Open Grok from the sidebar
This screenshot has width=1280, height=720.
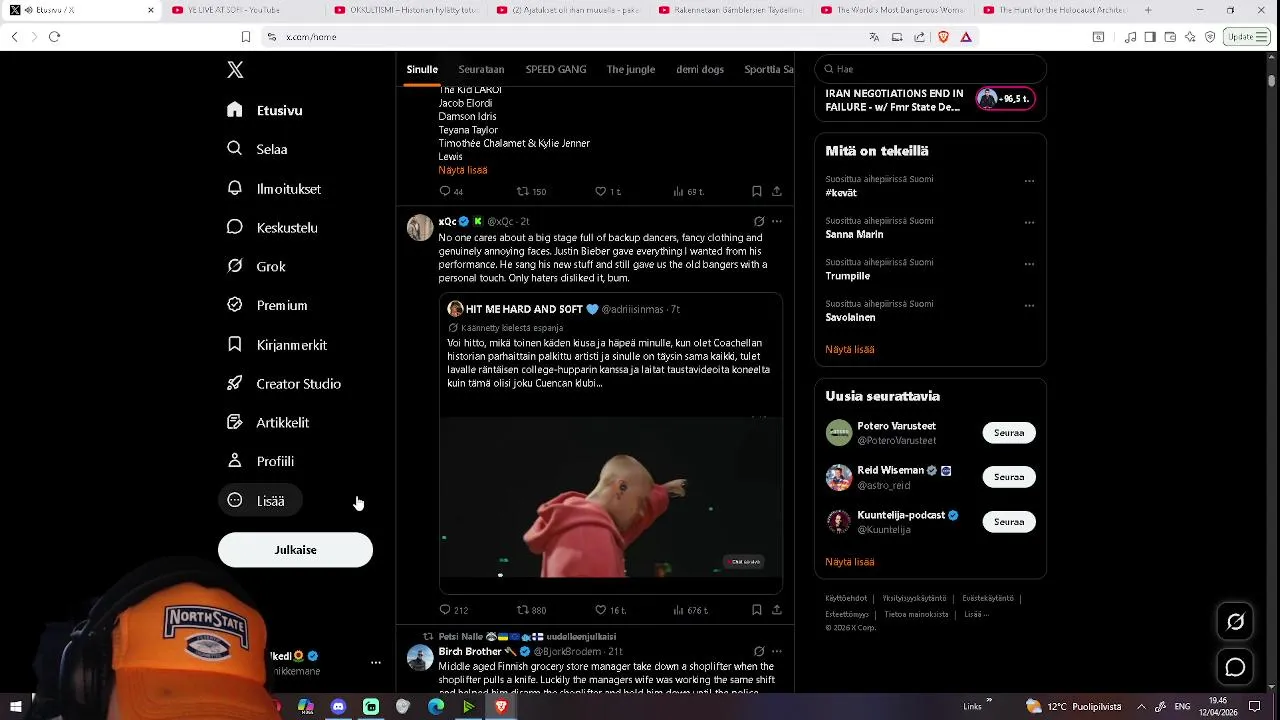[256, 266]
